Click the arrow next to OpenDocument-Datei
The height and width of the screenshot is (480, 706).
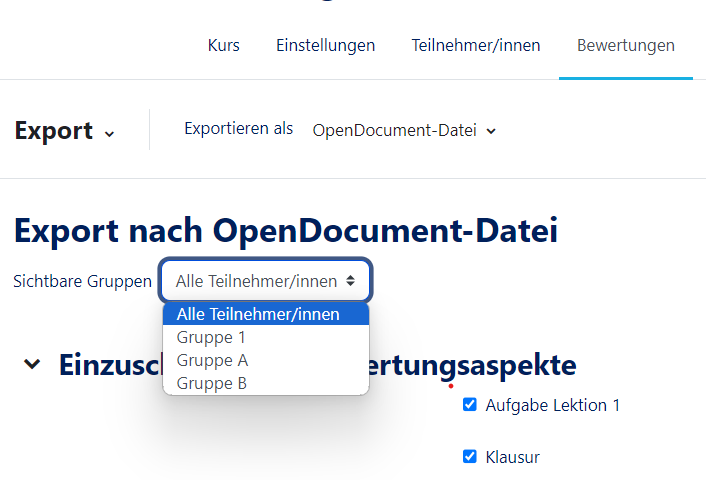pyautogui.click(x=491, y=131)
